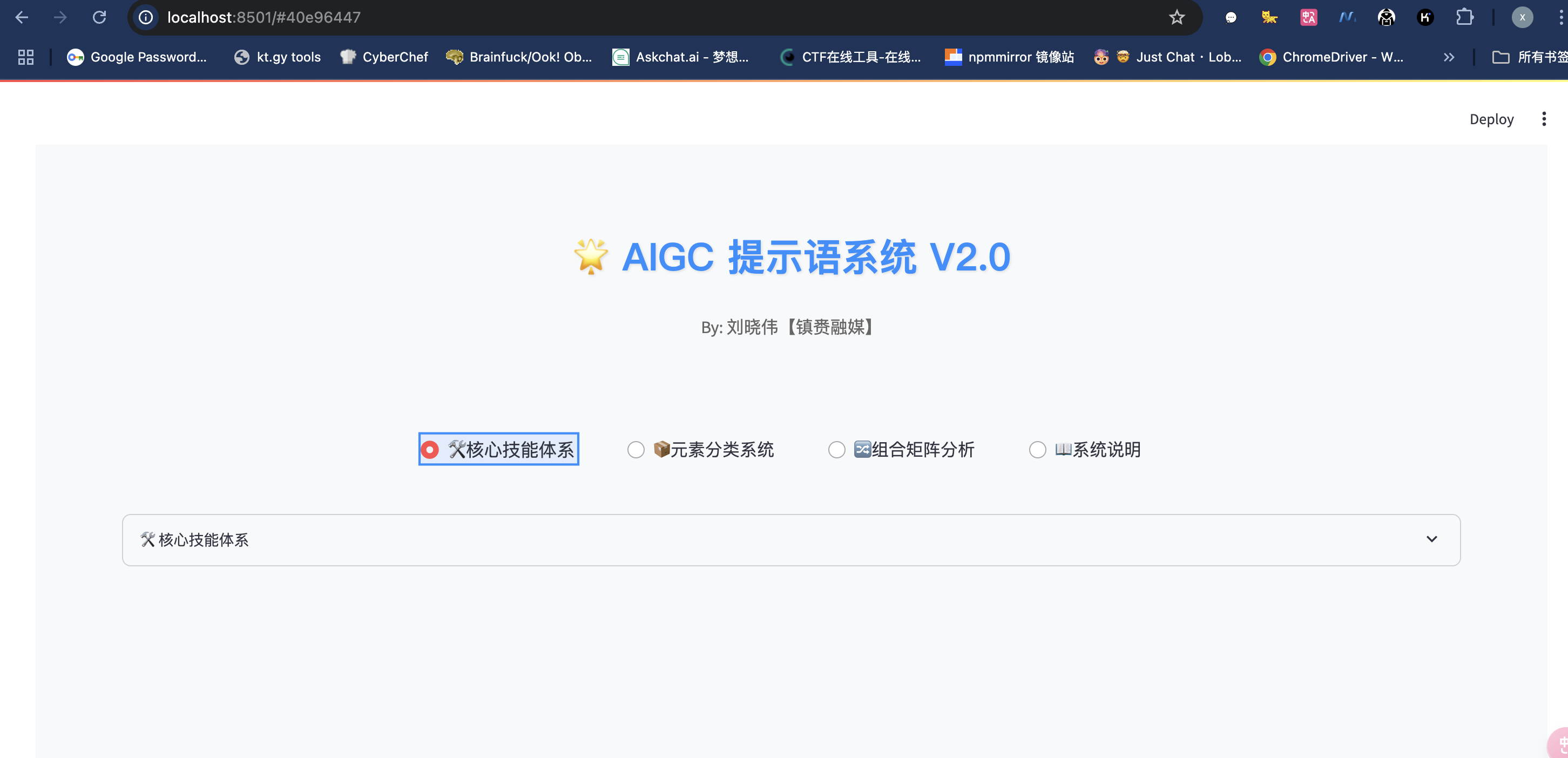Click the back navigation arrow
The image size is (1568, 758).
tap(22, 17)
